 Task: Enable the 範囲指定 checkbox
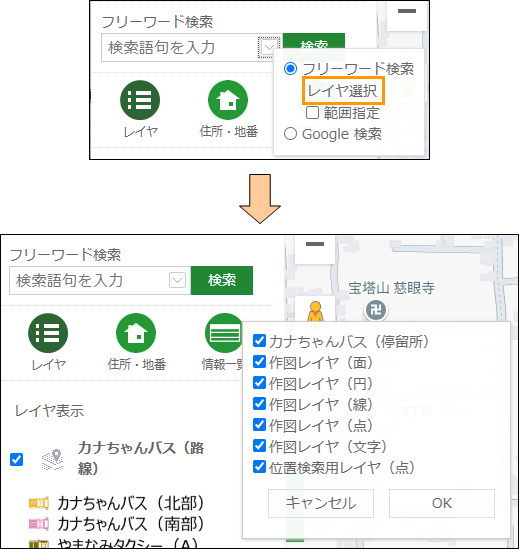(312, 113)
